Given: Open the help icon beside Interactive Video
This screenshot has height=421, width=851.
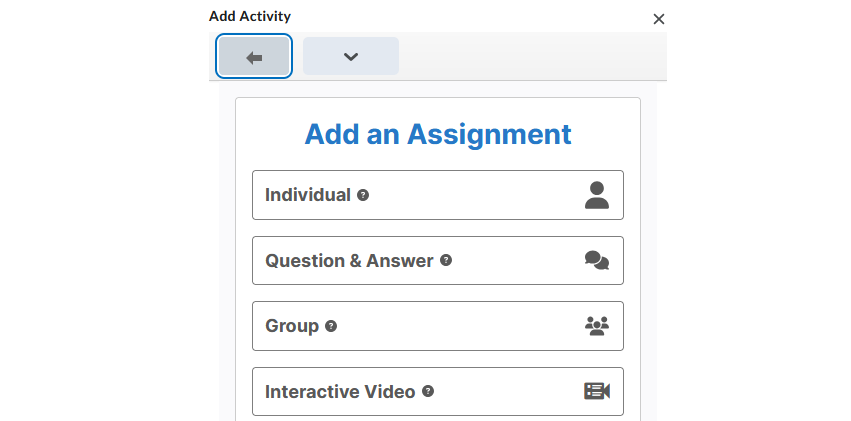Looking at the screenshot, I should 428,391.
